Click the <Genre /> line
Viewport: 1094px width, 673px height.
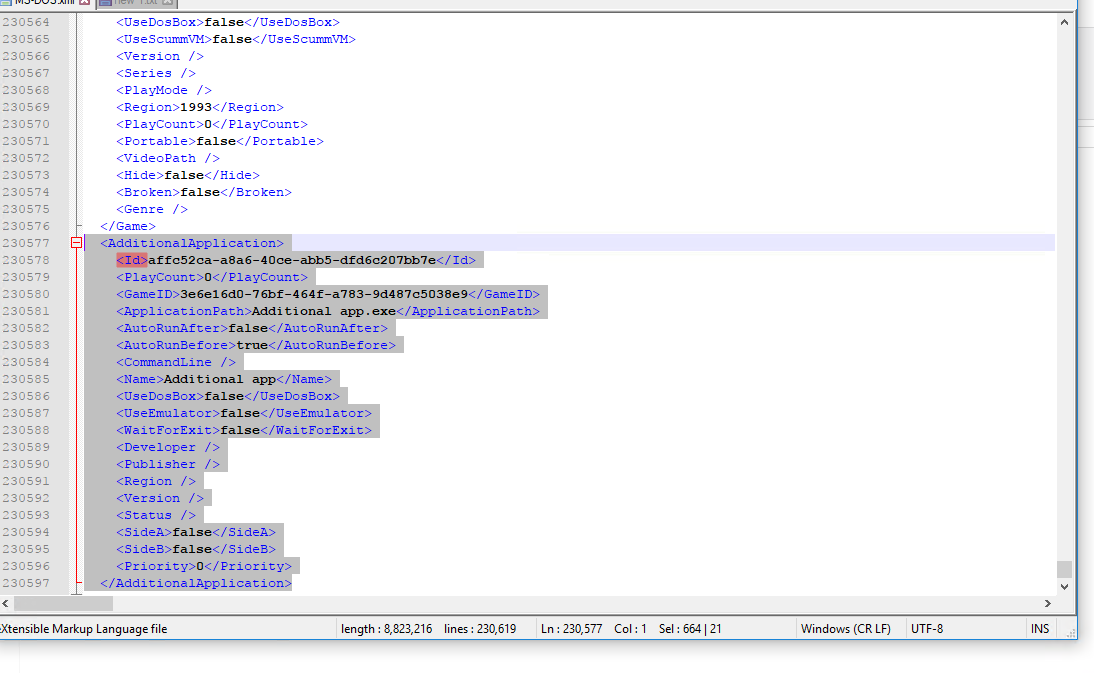pyautogui.click(x=152, y=209)
